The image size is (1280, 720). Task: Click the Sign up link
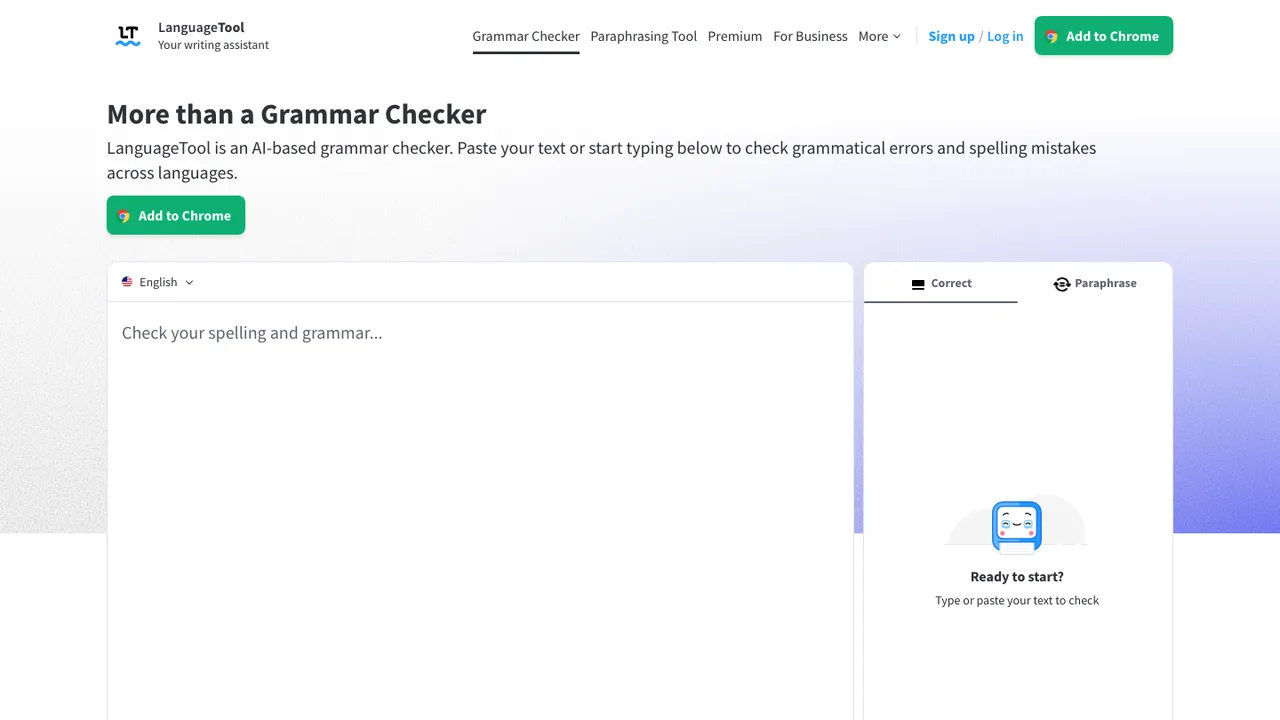(x=951, y=36)
